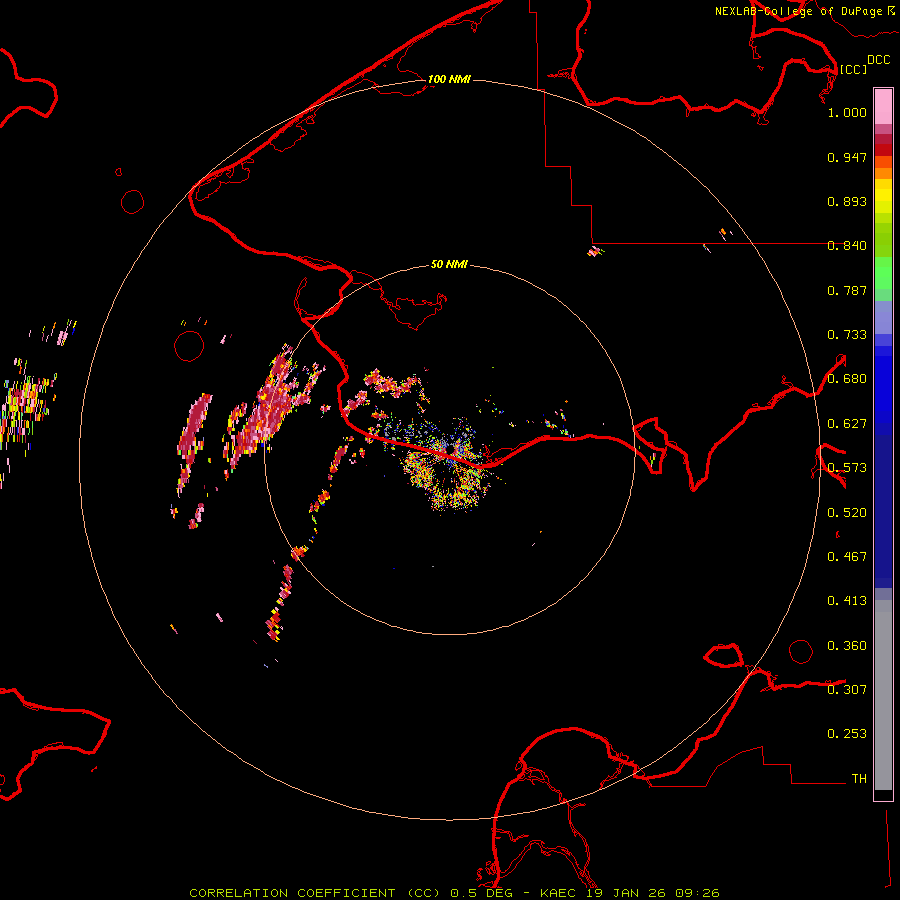Click the TH label on the legend

858,778
